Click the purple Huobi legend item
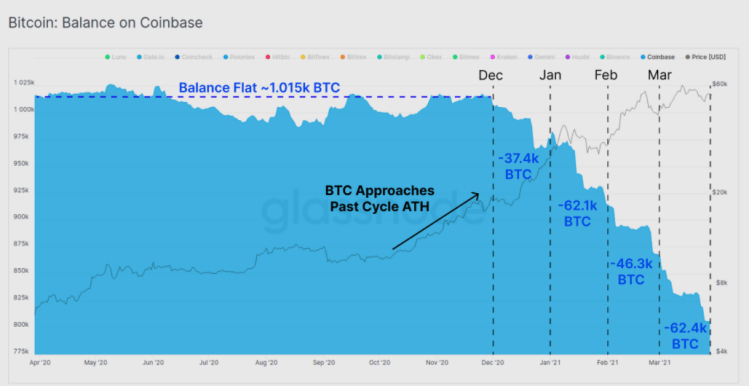 click(578, 57)
